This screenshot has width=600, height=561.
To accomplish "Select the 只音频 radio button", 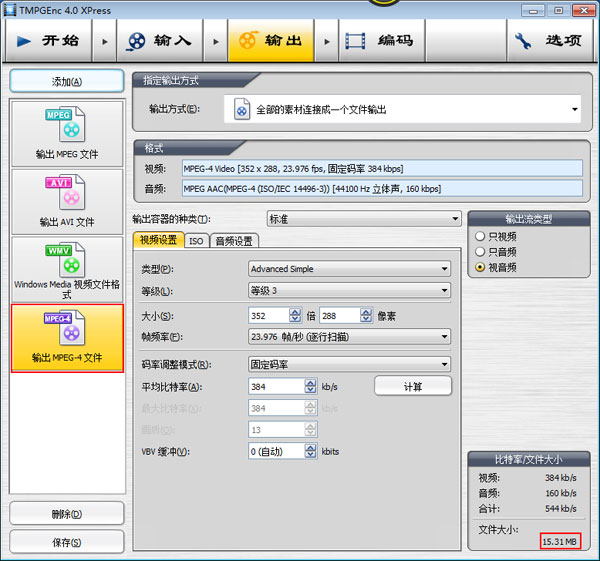I will point(480,251).
